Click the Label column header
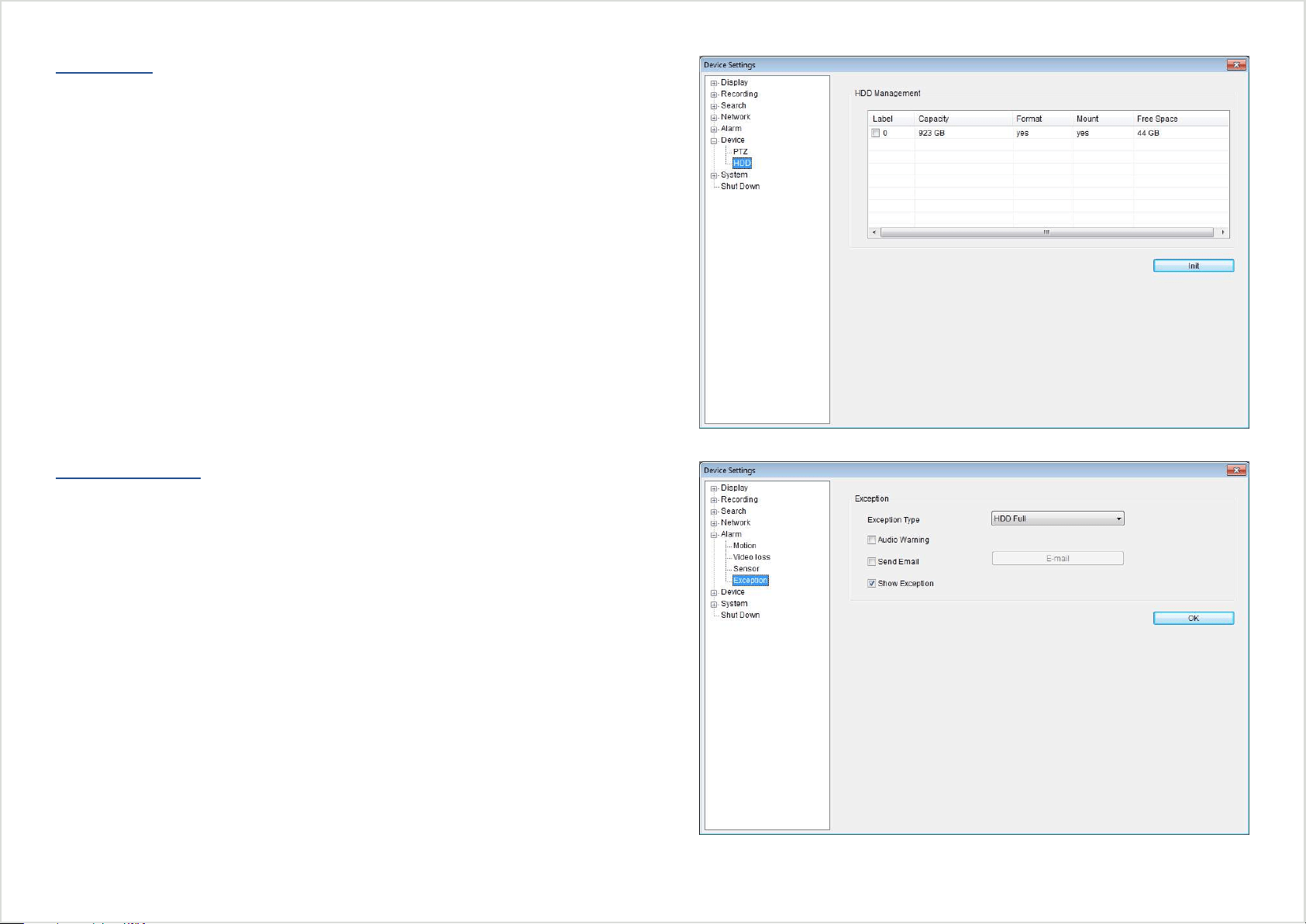The height and width of the screenshot is (924, 1306). click(891, 119)
